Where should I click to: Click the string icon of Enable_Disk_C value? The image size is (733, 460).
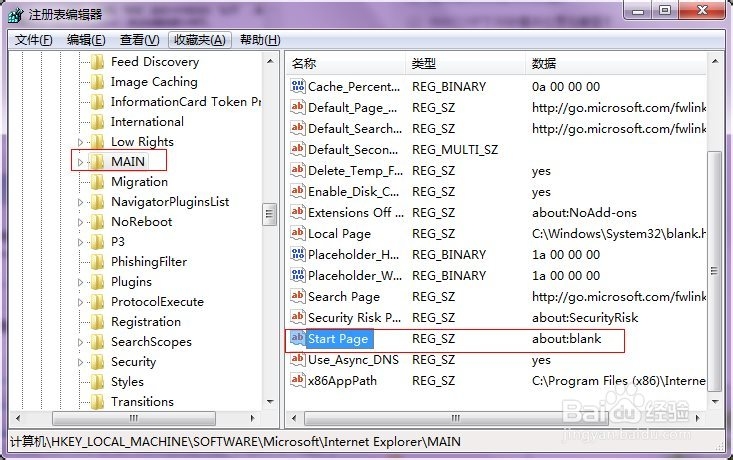click(298, 191)
